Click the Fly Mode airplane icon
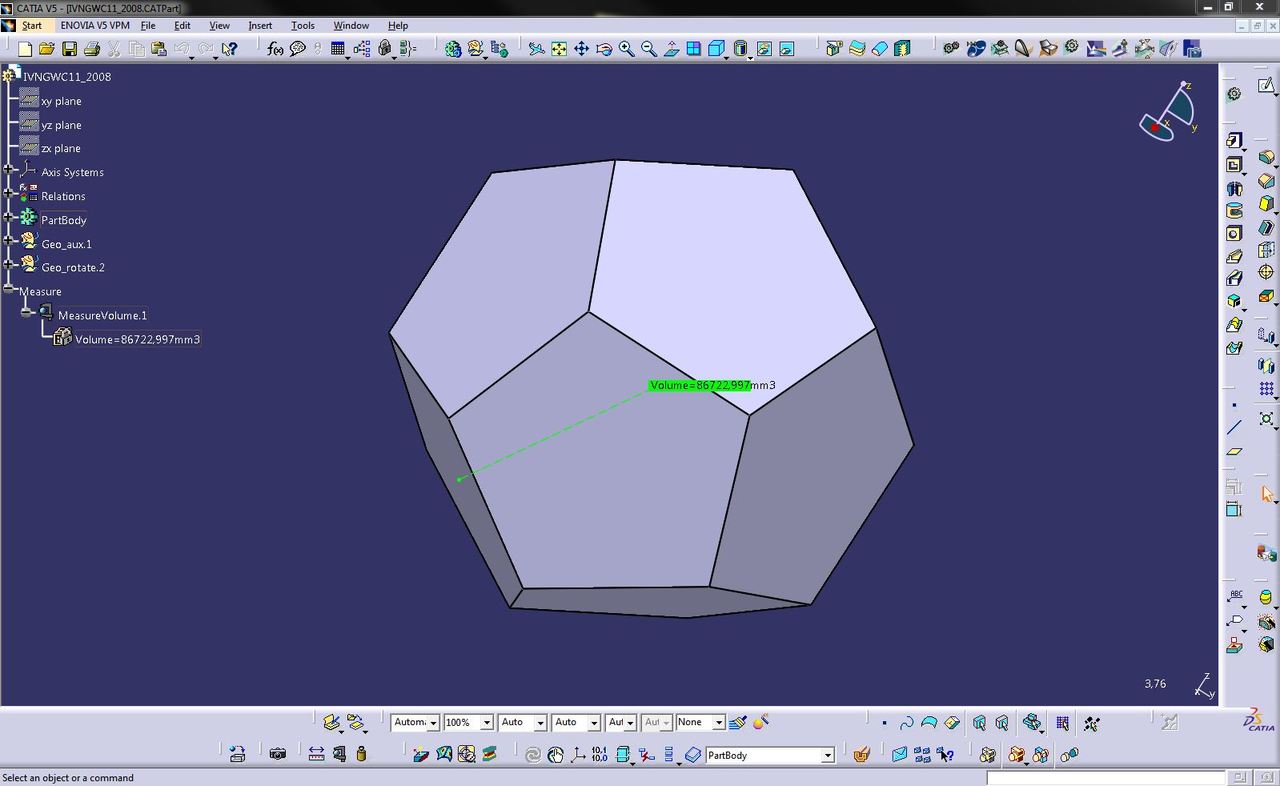This screenshot has height=786, width=1280. 537,48
